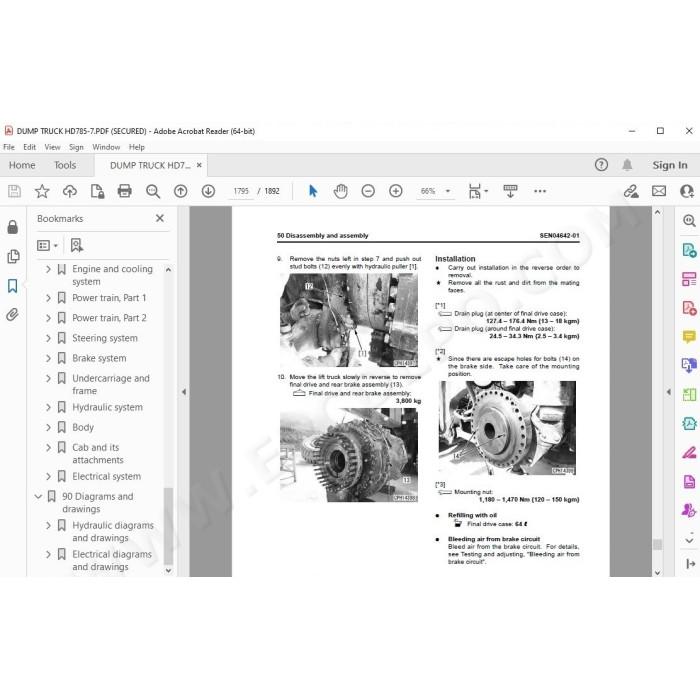Open the Power train, Part 2 bookmark
700x700 pixels.
click(109, 318)
